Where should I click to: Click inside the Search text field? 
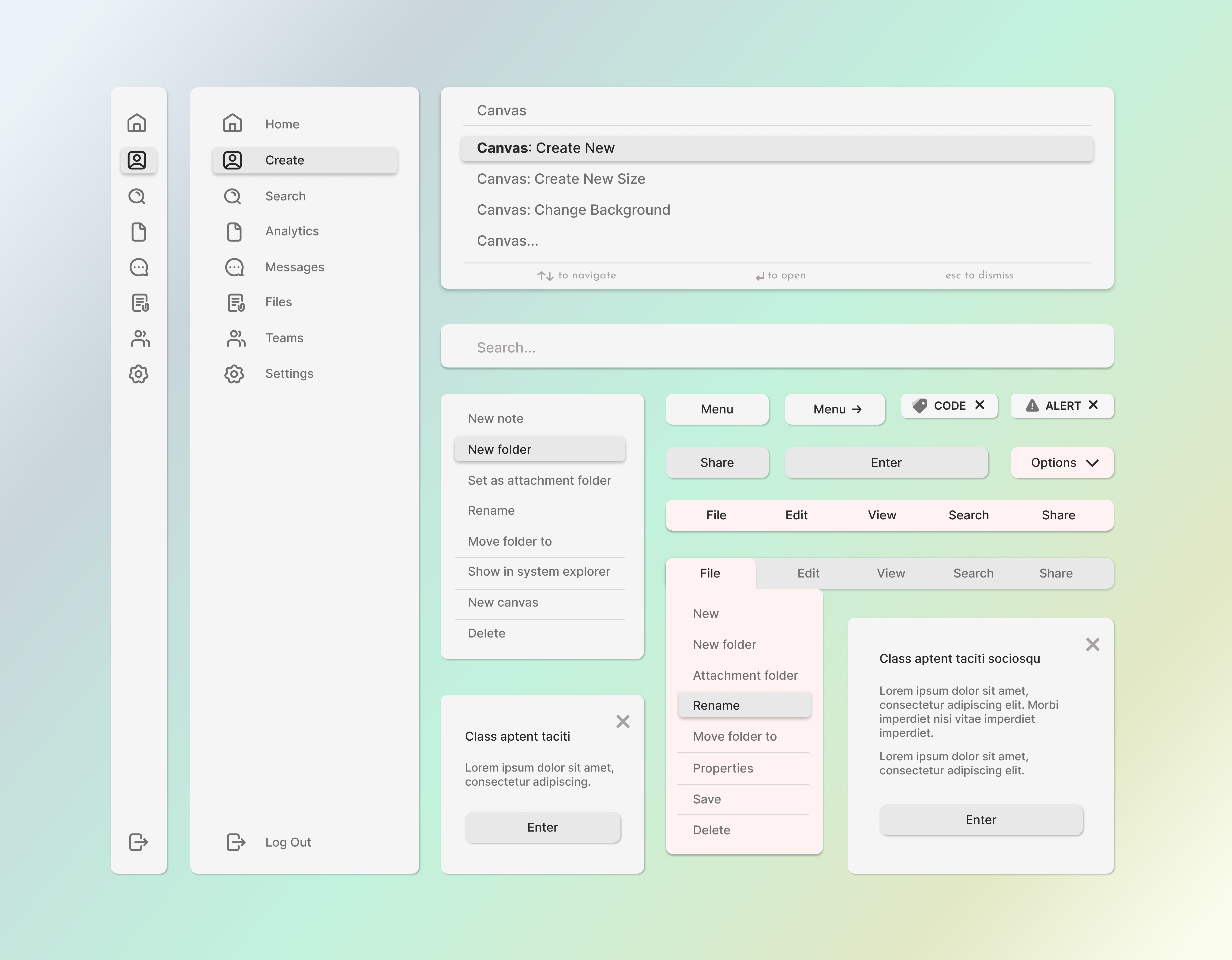pyautogui.click(x=777, y=347)
